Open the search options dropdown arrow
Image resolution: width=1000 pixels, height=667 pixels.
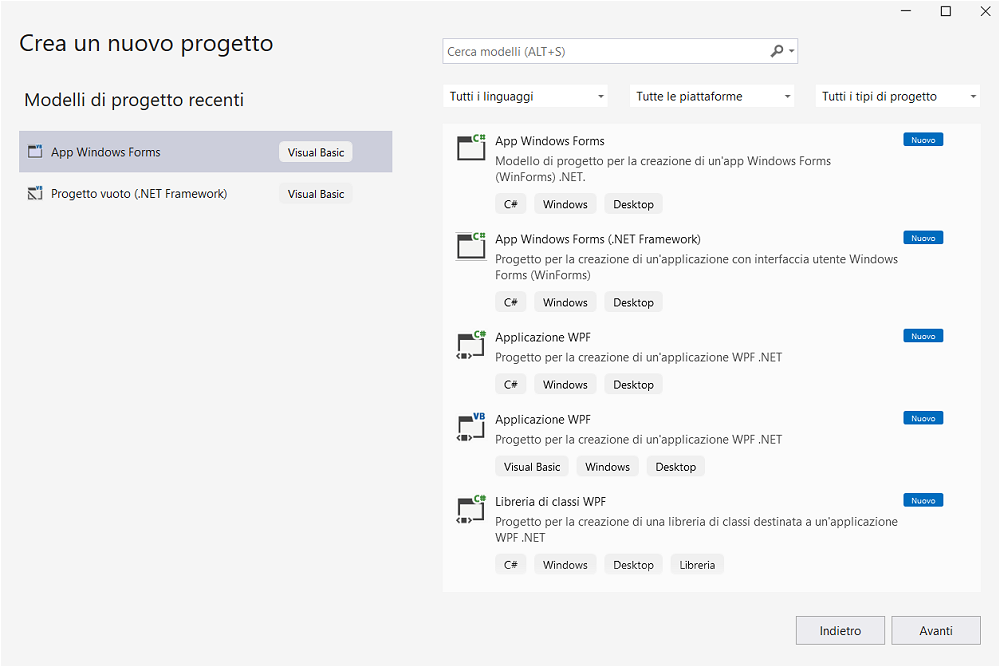point(791,51)
